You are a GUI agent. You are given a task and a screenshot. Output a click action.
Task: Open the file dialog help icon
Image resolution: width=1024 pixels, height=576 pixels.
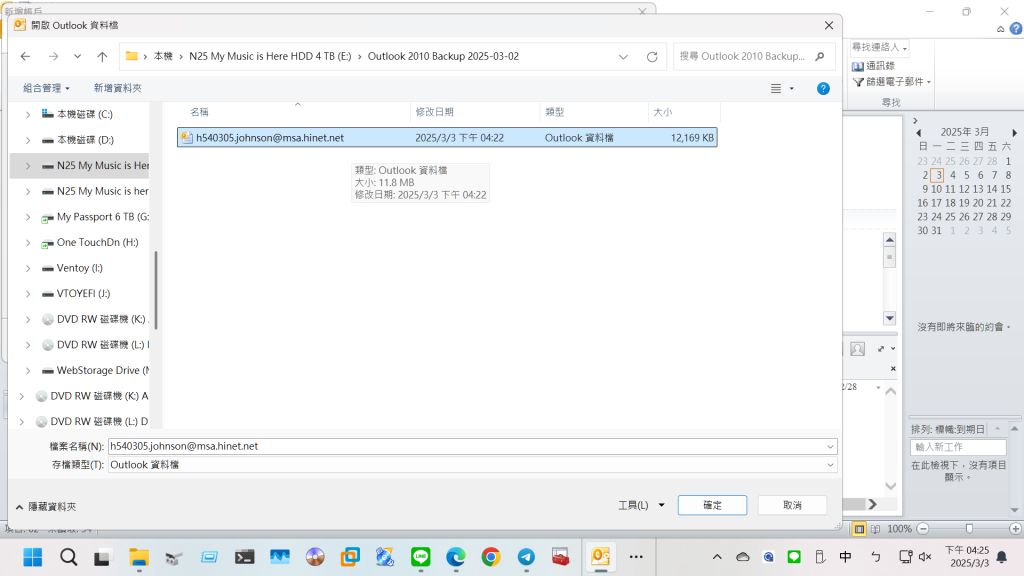(823, 88)
